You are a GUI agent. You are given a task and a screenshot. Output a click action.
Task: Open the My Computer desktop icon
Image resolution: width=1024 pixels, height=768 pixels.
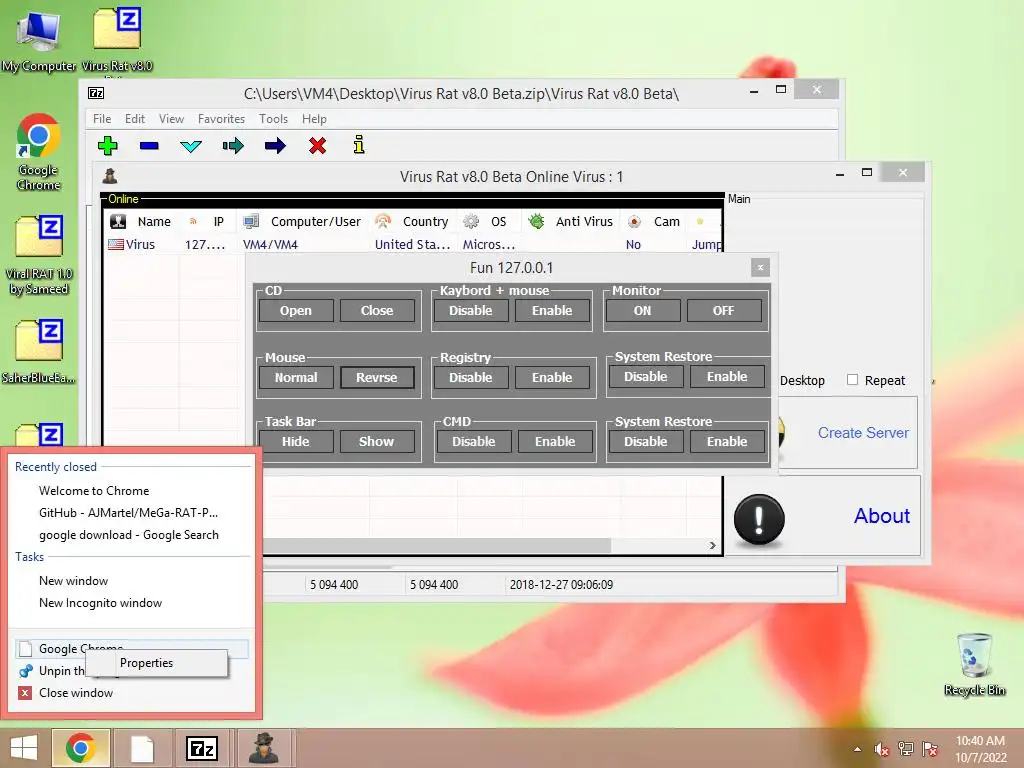coord(39,39)
